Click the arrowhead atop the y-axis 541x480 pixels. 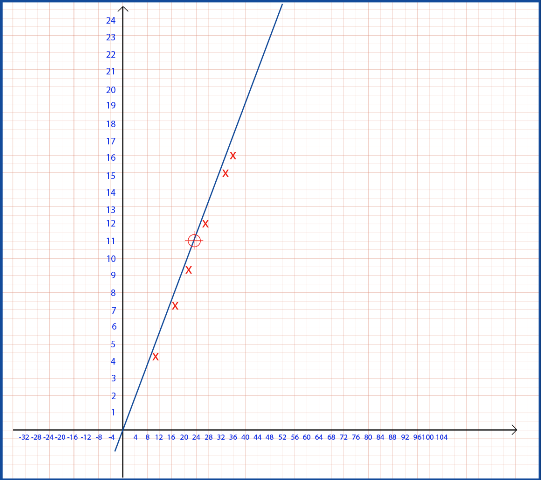click(123, 9)
